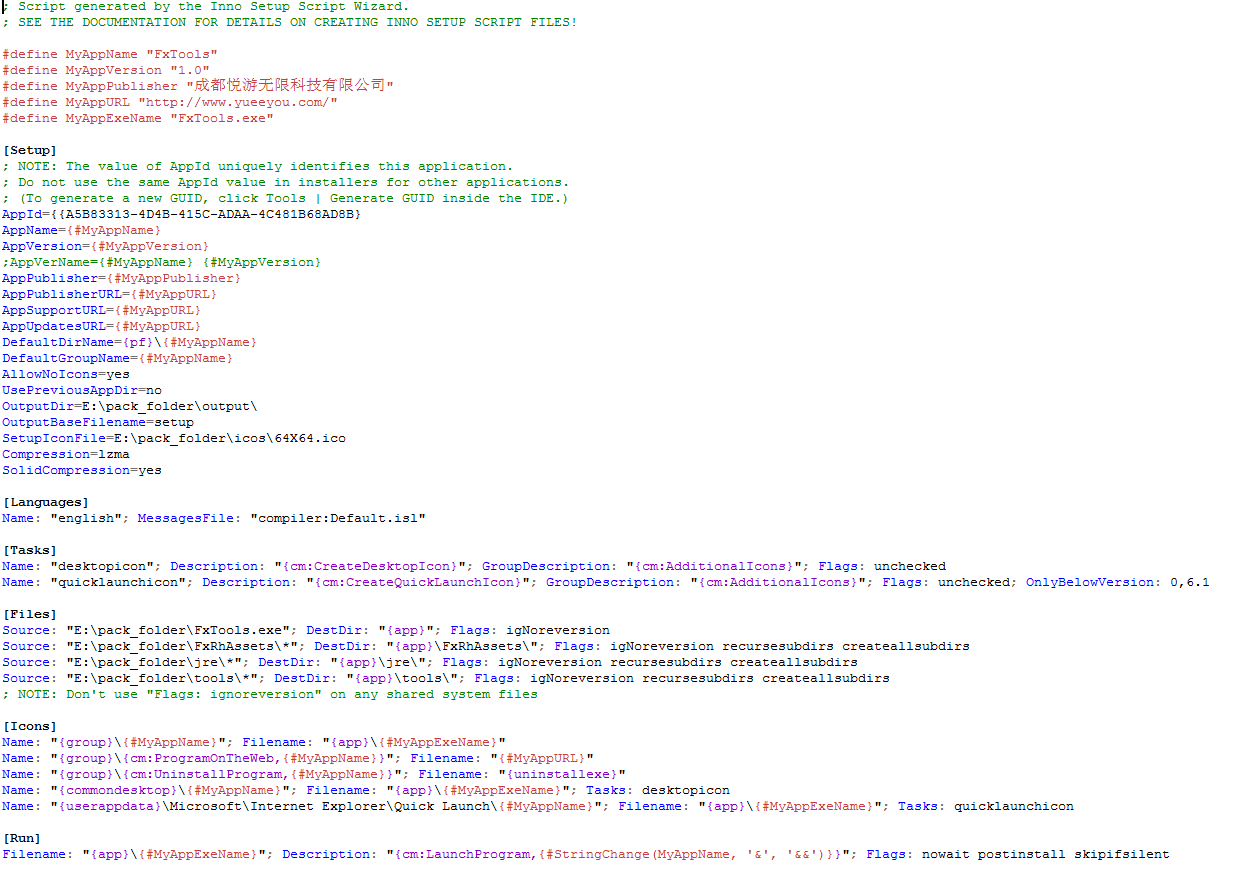The width and height of the screenshot is (1236, 872).
Task: Click the [Tasks] section header
Action: [x=30, y=550]
